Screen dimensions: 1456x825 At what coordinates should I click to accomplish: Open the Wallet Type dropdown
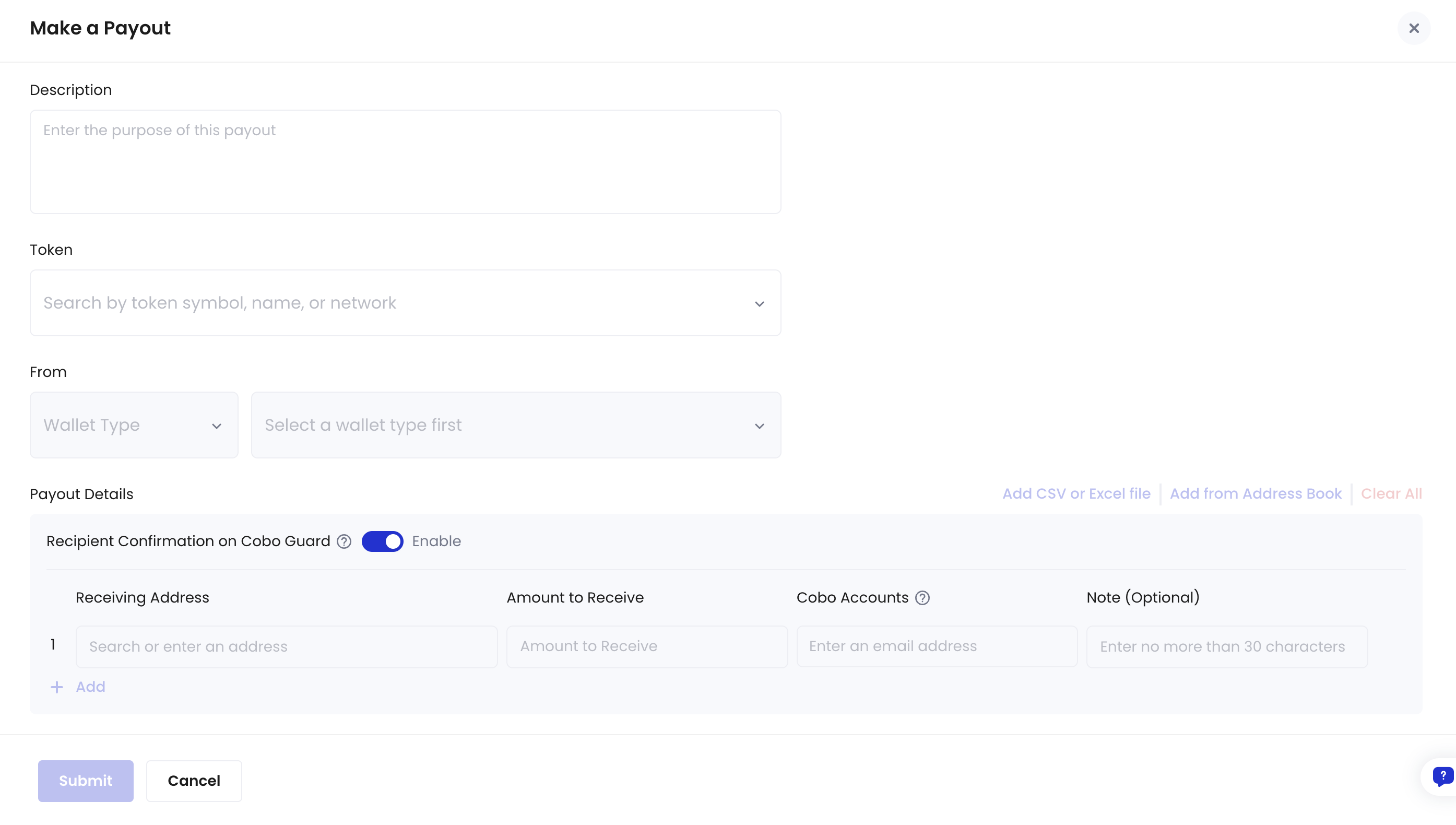coord(133,425)
